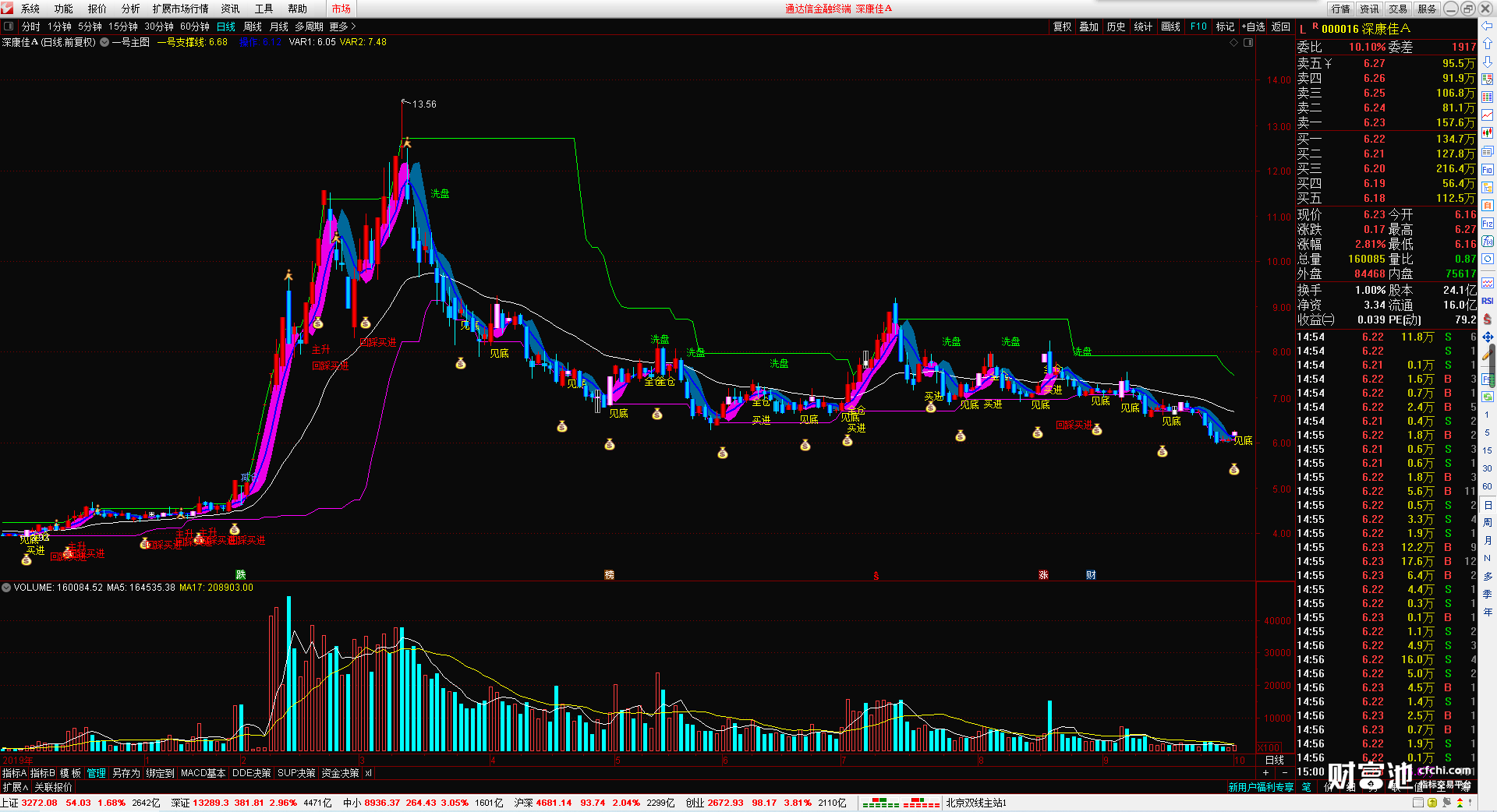Open the f(x) formula manager icon
This screenshot has width=1497, height=812.
1488,242
